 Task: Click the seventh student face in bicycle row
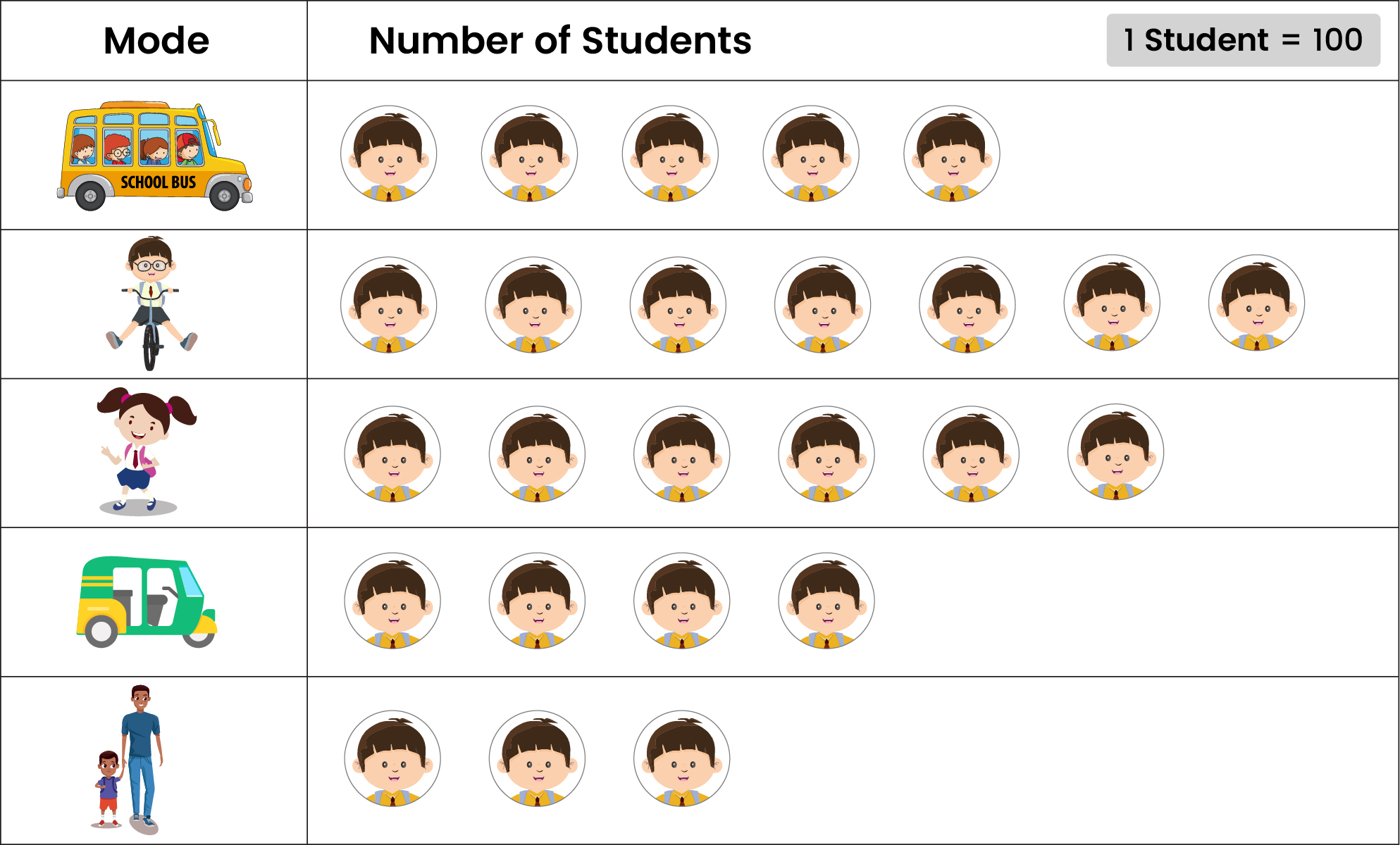pyautogui.click(x=1256, y=303)
